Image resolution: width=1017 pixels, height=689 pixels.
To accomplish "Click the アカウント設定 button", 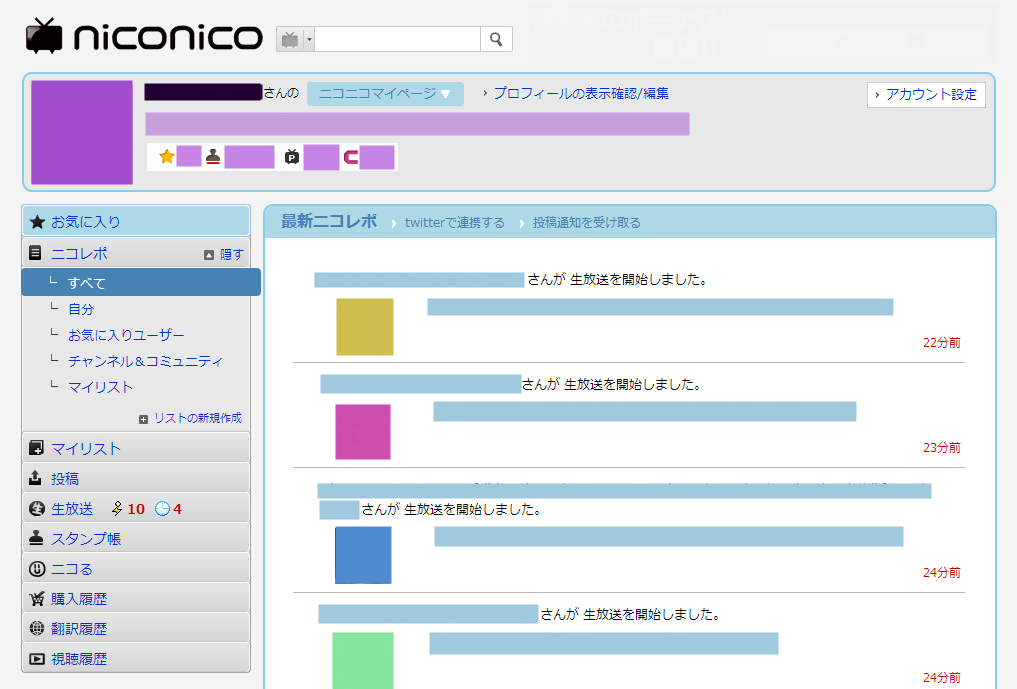I will pos(926,95).
